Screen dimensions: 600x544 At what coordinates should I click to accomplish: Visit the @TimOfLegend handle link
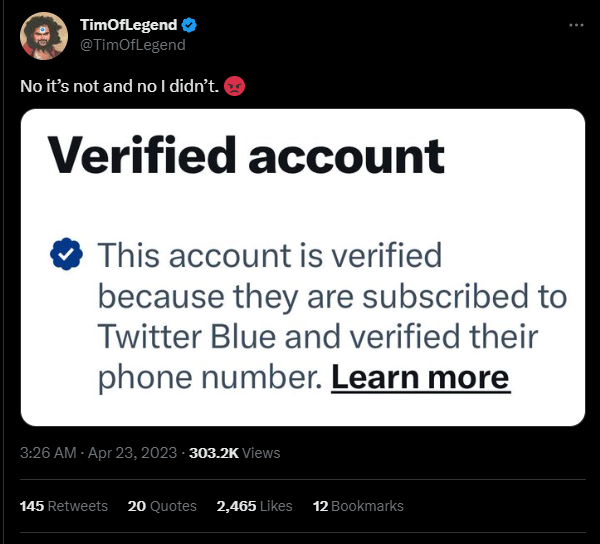click(x=133, y=45)
